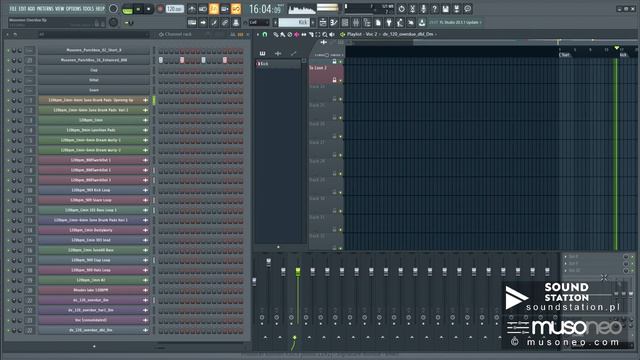The image size is (640, 360).
Task: Open the audio editor scissors icon
Action: pos(413,9)
